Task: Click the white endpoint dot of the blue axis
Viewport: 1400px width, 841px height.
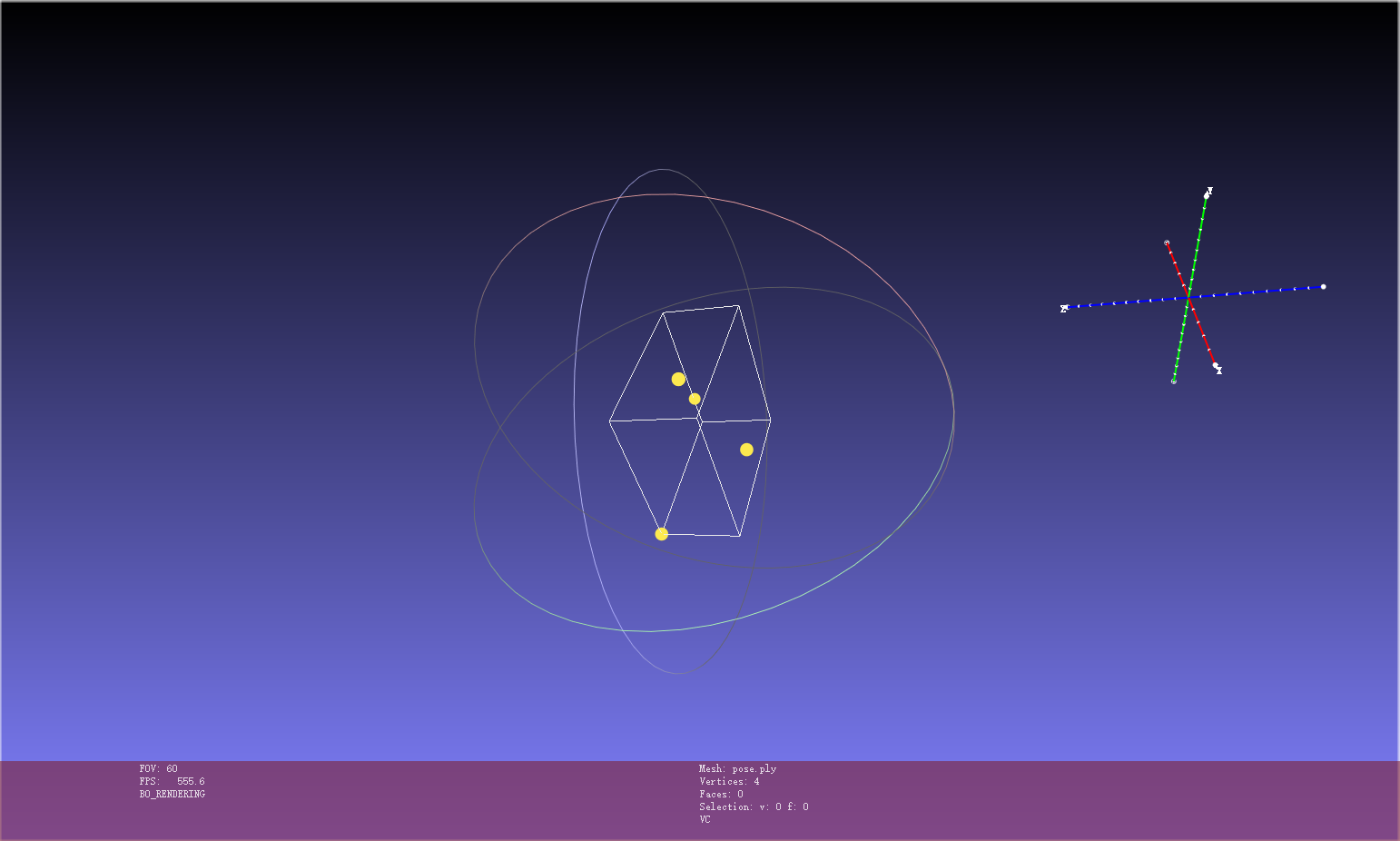Action: pos(1323,287)
